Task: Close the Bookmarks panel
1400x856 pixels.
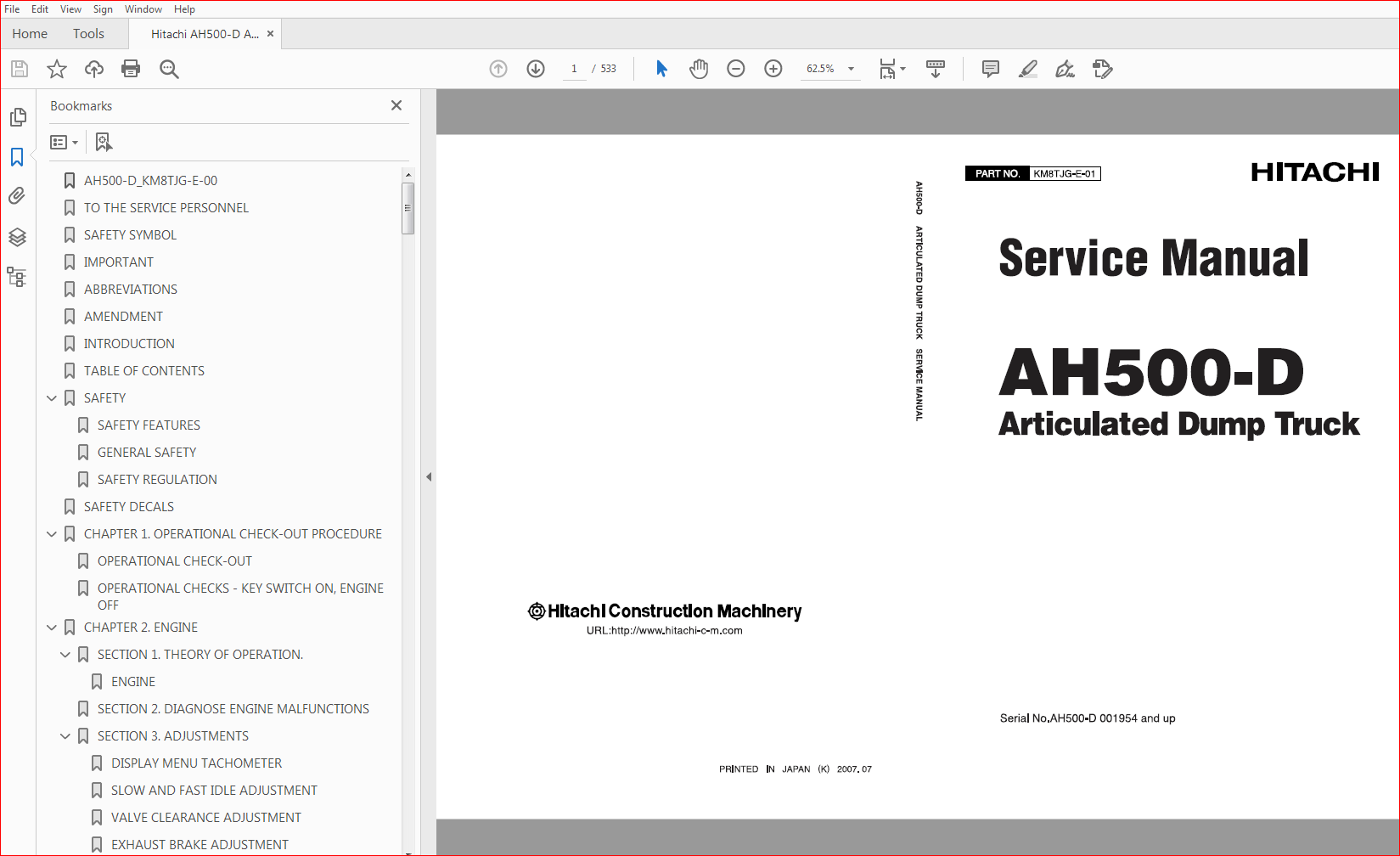Action: point(396,105)
